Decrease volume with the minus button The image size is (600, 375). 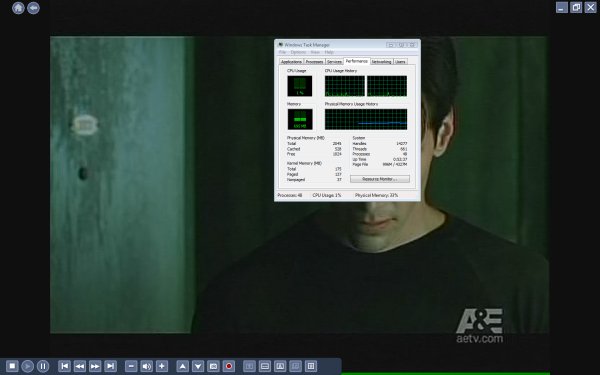131,366
